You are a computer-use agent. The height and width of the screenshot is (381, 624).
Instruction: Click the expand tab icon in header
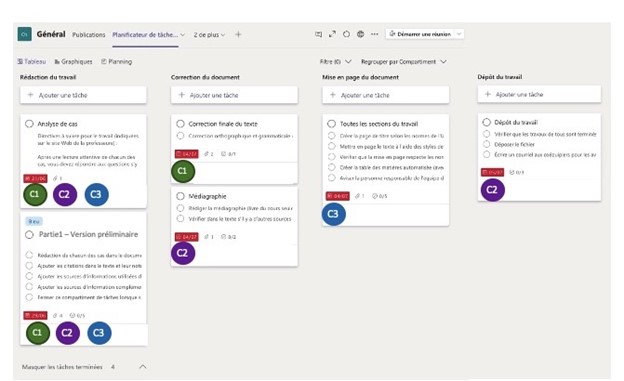(332, 34)
